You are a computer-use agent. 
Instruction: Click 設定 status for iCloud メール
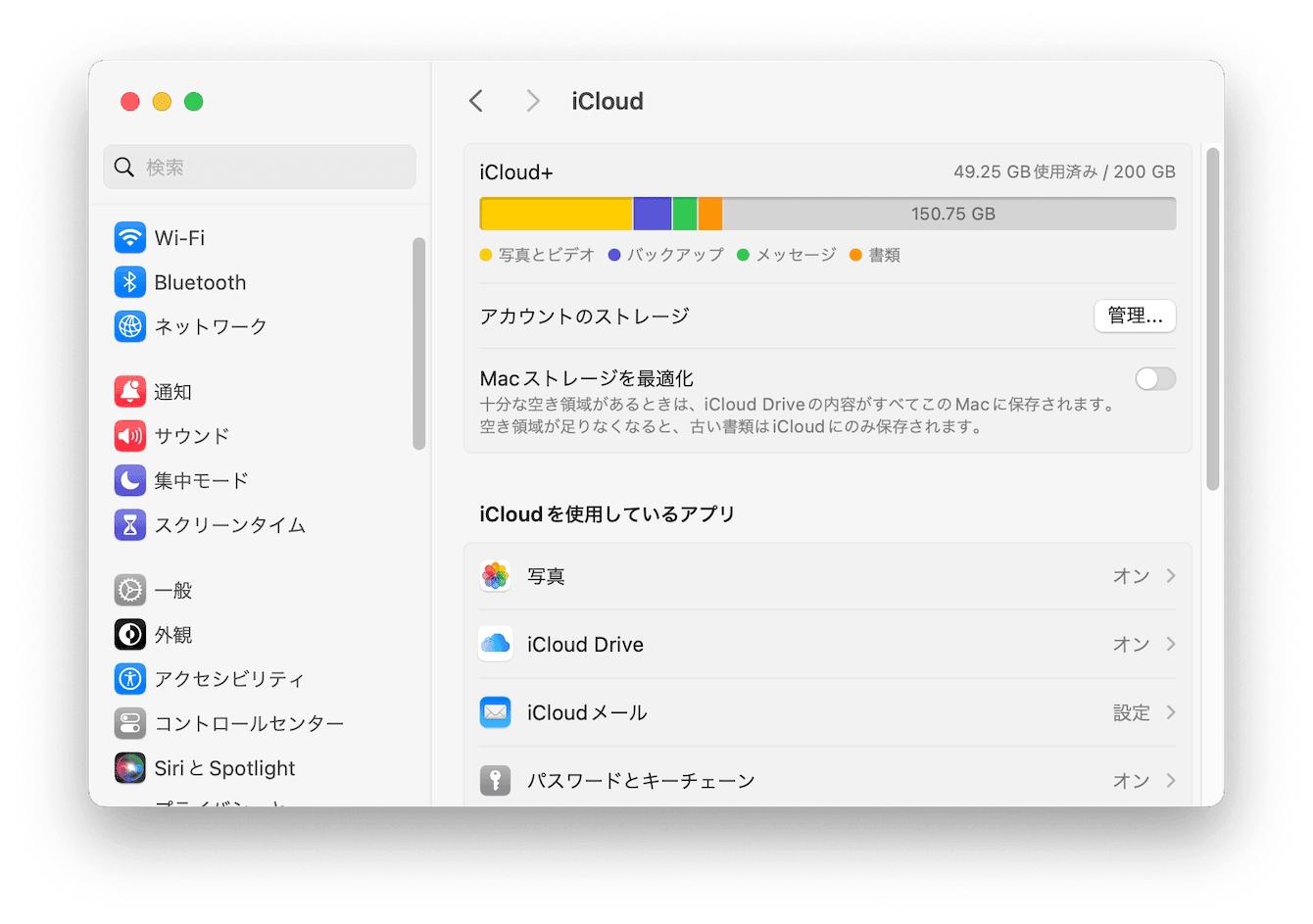click(1131, 712)
